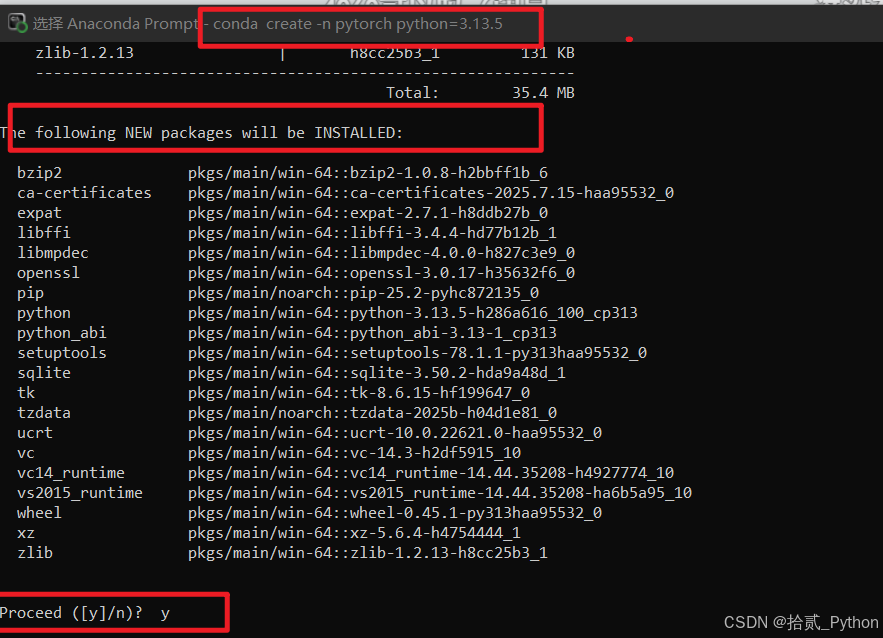Click the python package name in first column
The width and height of the screenshot is (883, 638).
(x=44, y=313)
